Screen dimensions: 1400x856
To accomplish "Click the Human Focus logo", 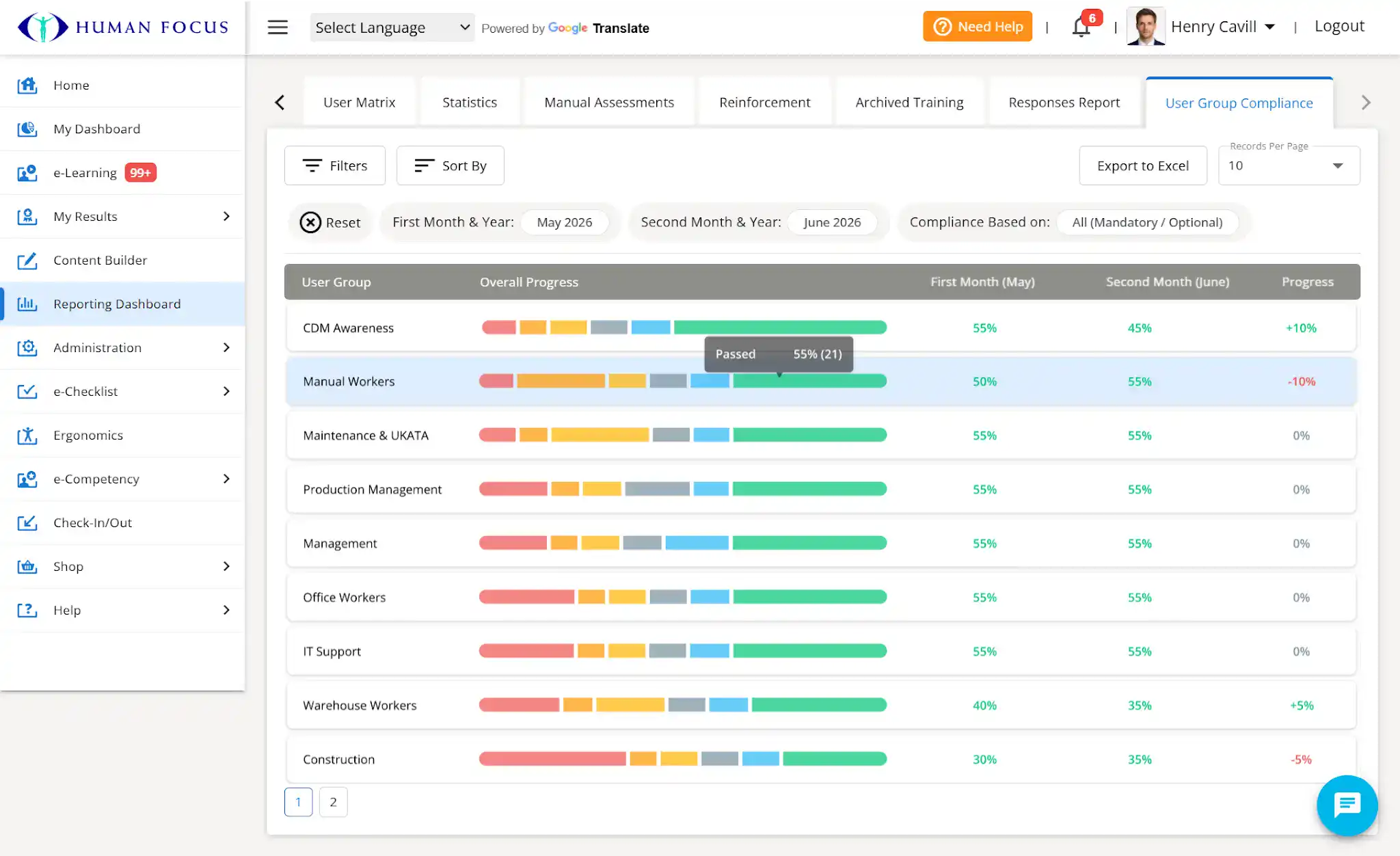I will [x=123, y=27].
